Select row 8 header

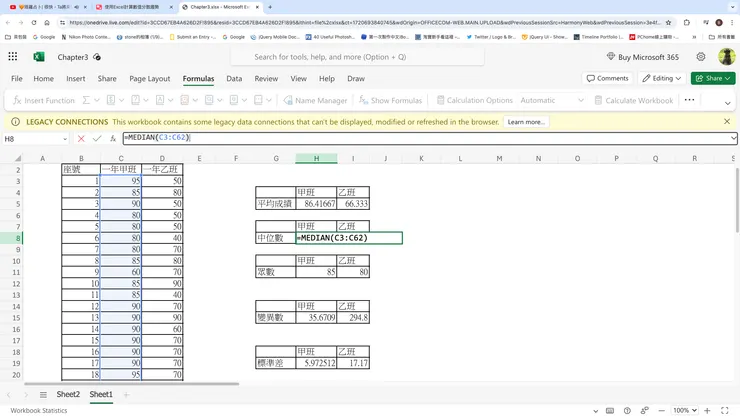click(x=16, y=238)
